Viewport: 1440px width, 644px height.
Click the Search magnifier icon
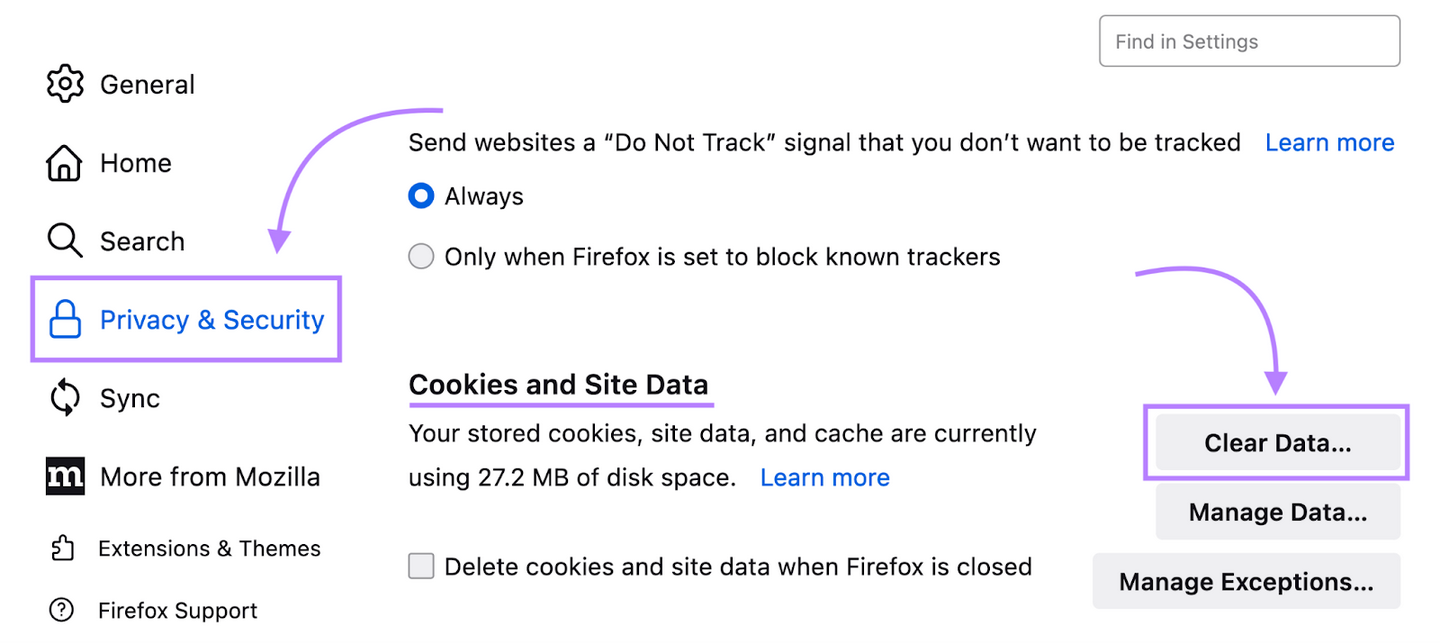(x=65, y=241)
